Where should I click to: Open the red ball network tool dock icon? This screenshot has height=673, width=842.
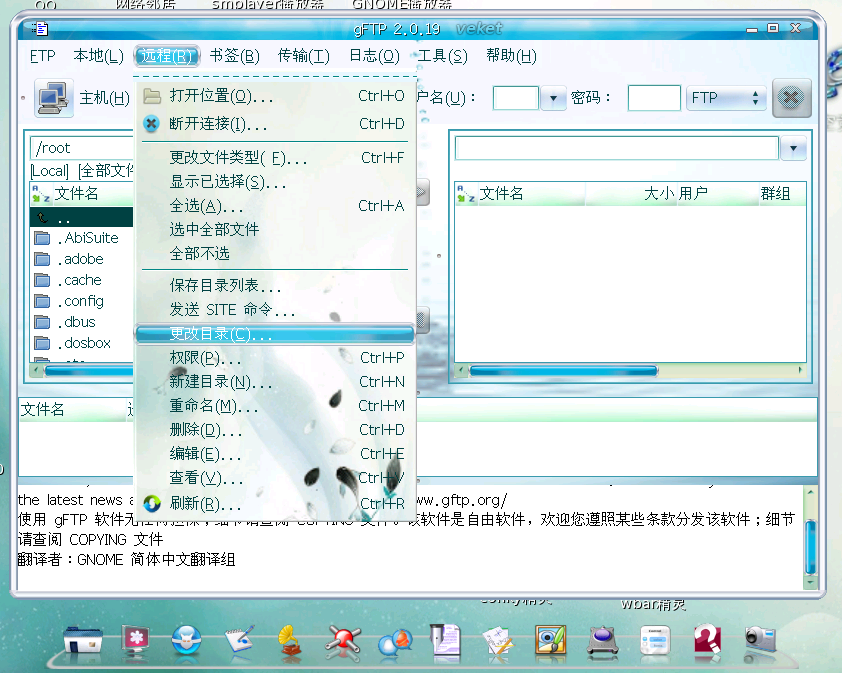[x=343, y=641]
